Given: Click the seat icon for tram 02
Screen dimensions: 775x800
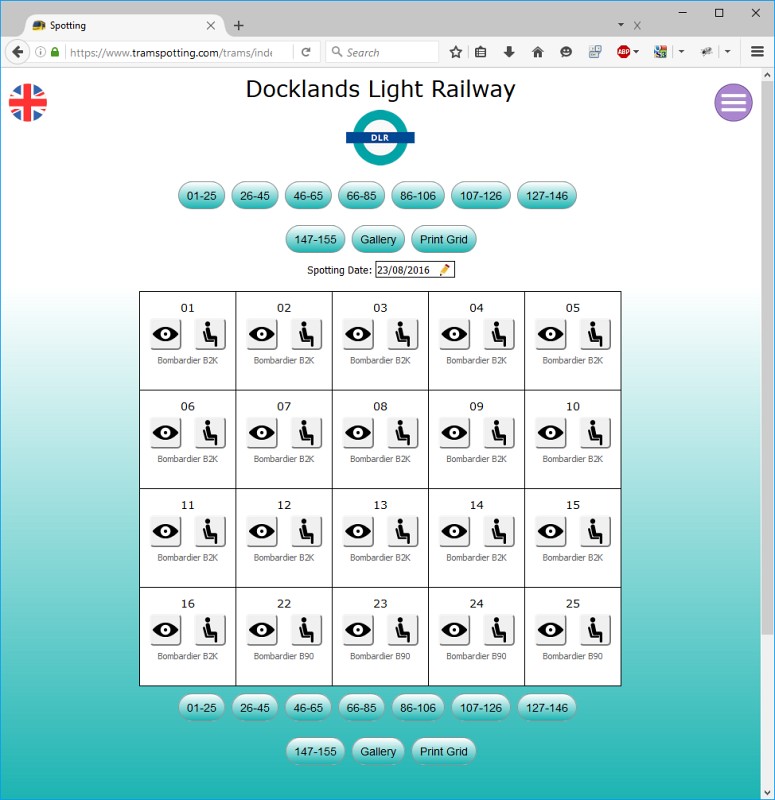Looking at the screenshot, I should tap(307, 334).
